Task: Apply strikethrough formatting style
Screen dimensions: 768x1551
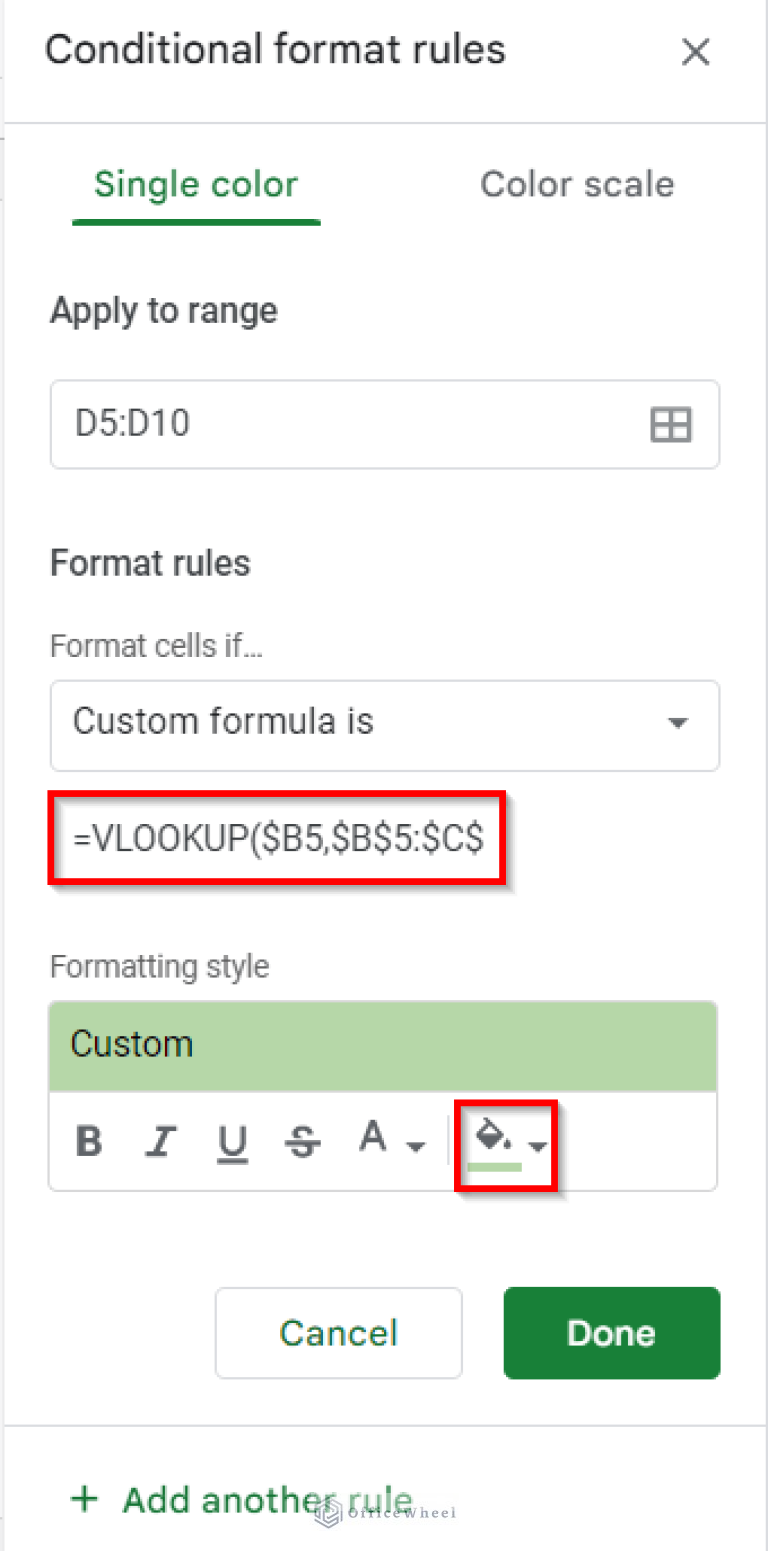Action: coord(303,1141)
